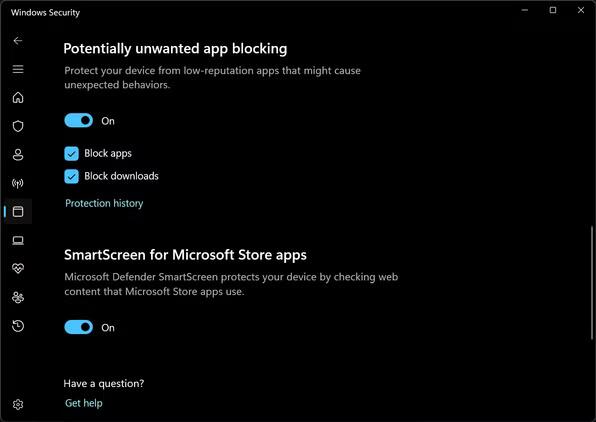
Task: Open Firewall & network protection icon
Action: pos(18,183)
